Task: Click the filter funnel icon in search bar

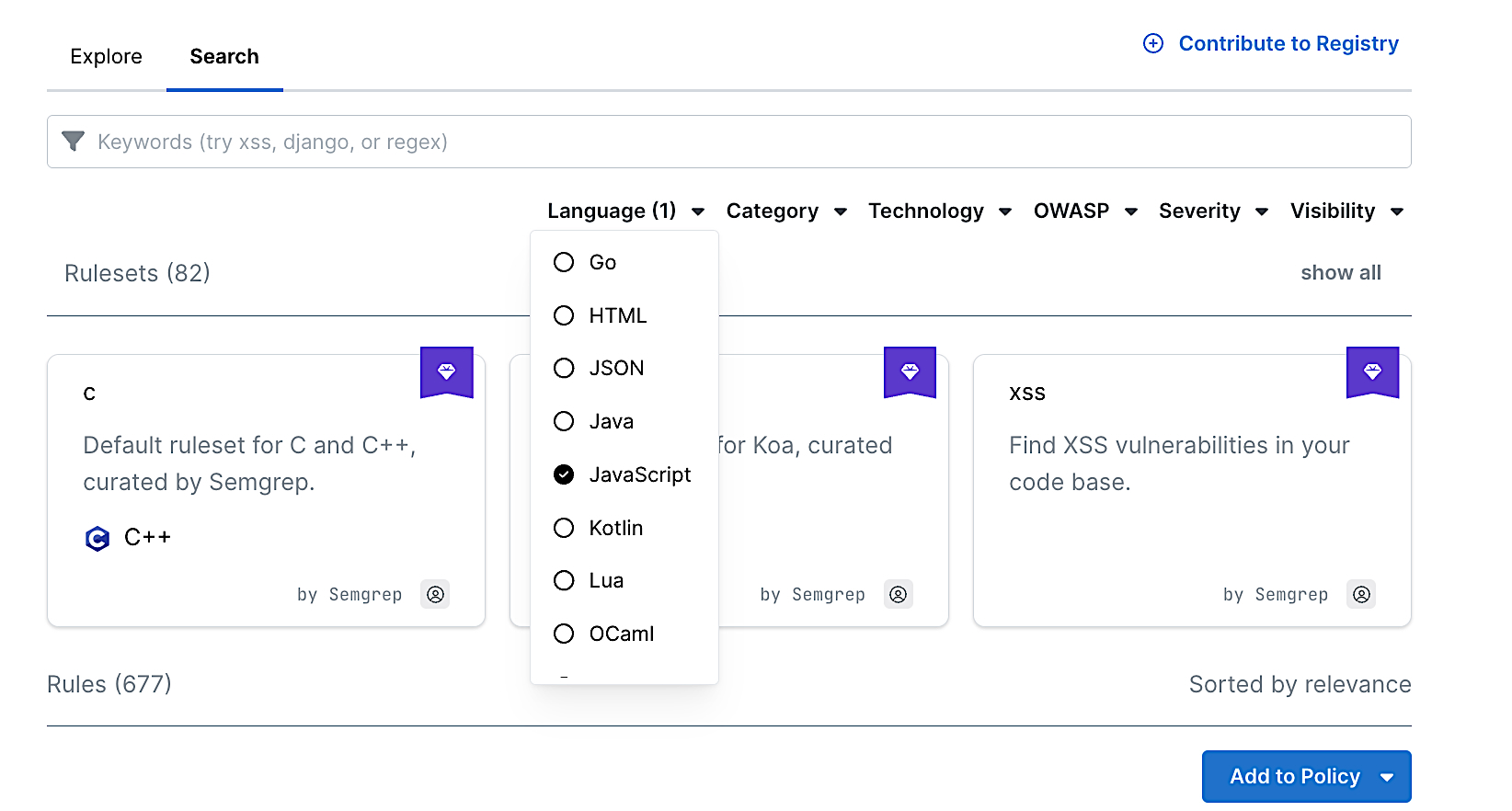Action: coord(73,142)
